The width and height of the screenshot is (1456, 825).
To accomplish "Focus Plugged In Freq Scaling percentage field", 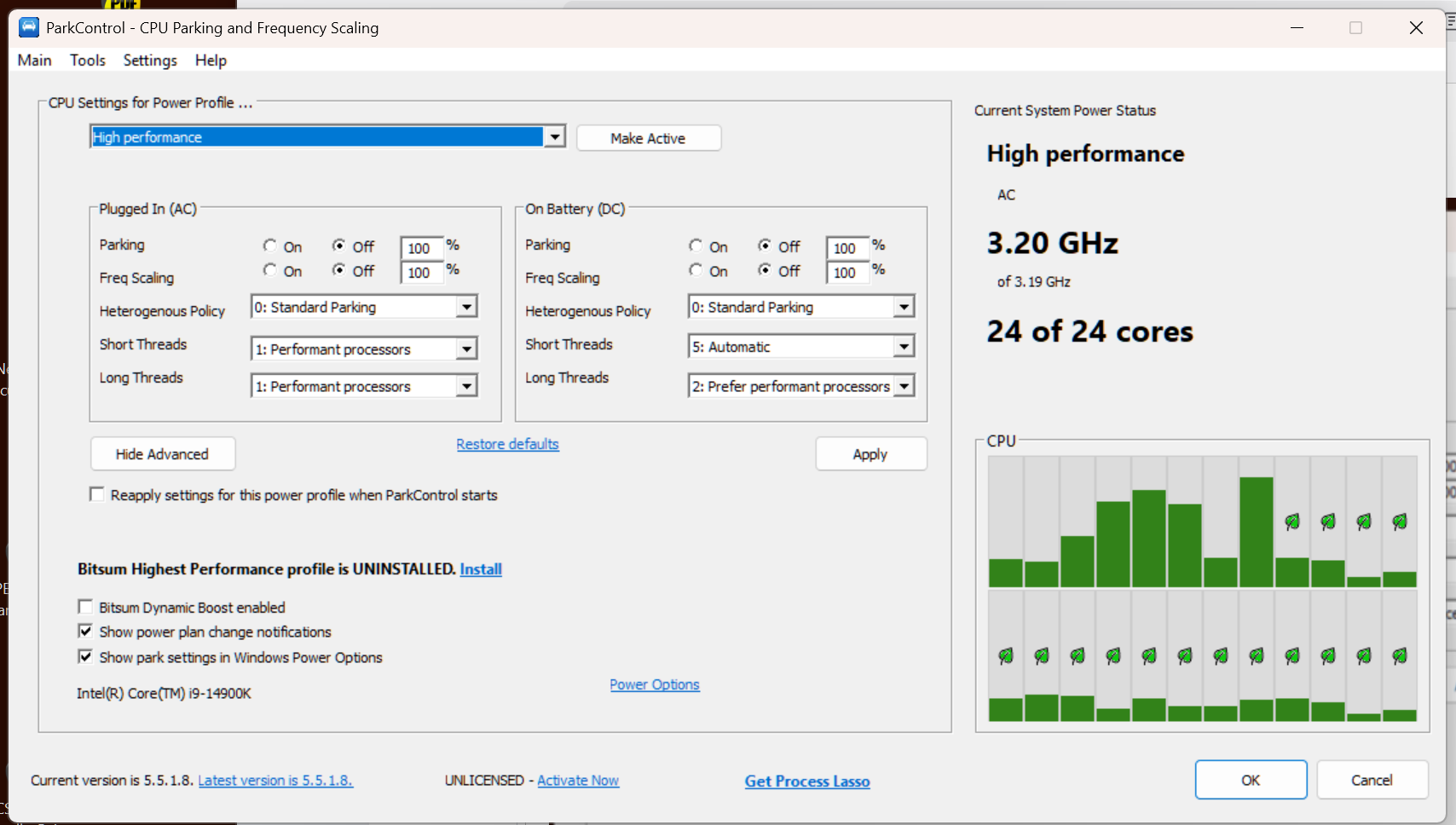I will pyautogui.click(x=422, y=273).
